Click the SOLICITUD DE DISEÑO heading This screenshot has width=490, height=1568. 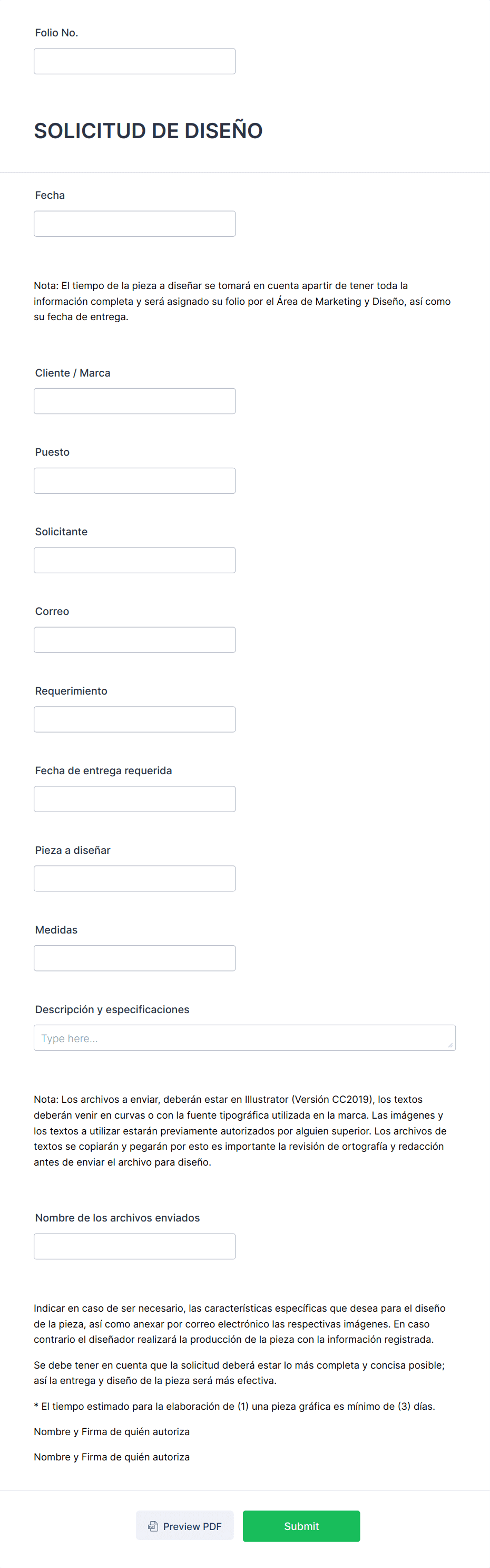[x=149, y=130]
